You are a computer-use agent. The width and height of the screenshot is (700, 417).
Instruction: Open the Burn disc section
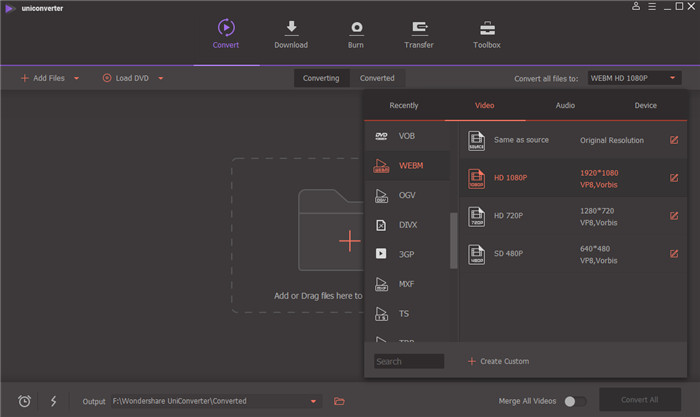click(x=356, y=28)
